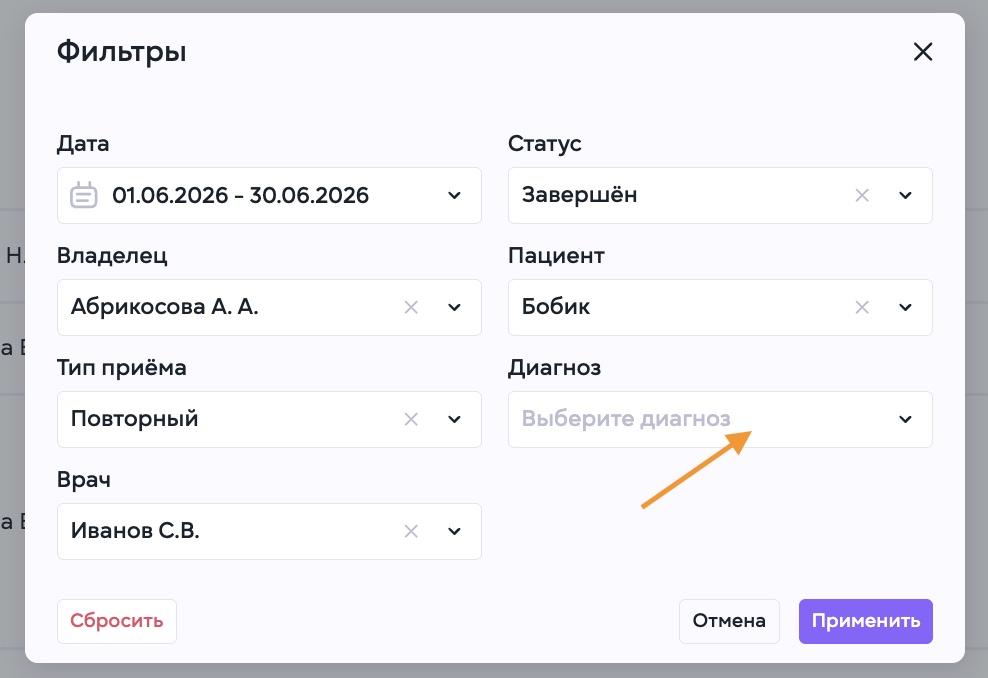The height and width of the screenshot is (678, 988).
Task: Click the Бобик patient text
Action: tap(556, 307)
